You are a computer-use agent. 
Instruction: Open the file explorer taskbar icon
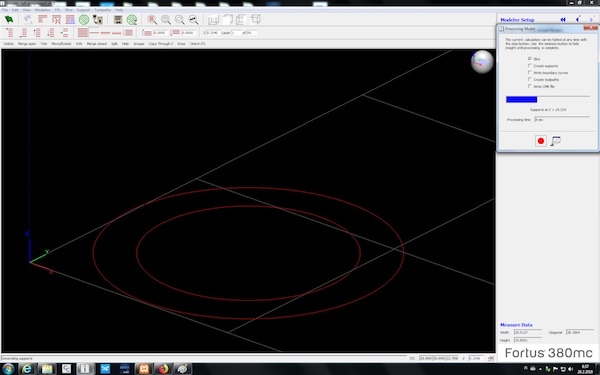click(x=47, y=369)
